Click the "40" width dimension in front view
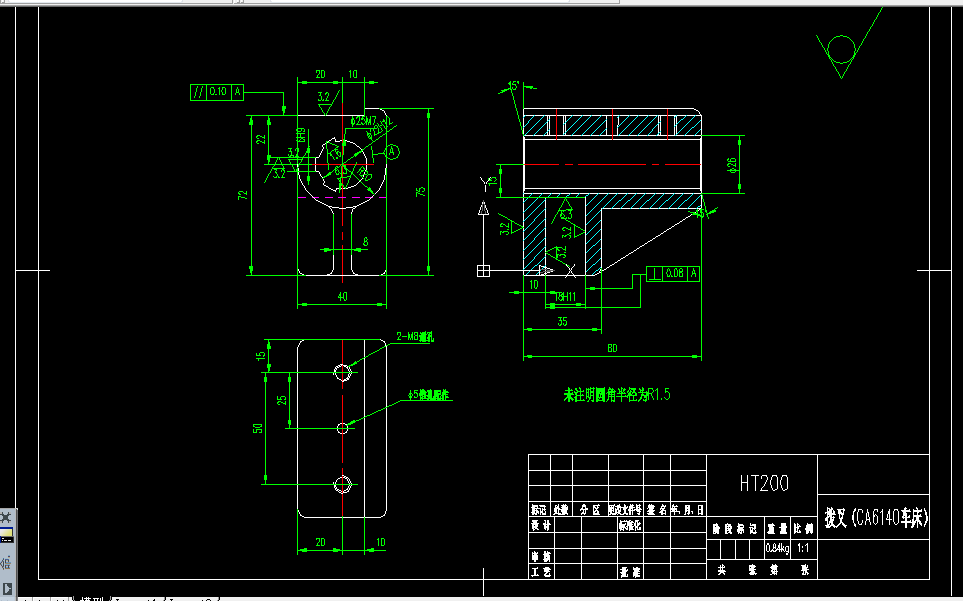The image size is (963, 601). (x=342, y=297)
